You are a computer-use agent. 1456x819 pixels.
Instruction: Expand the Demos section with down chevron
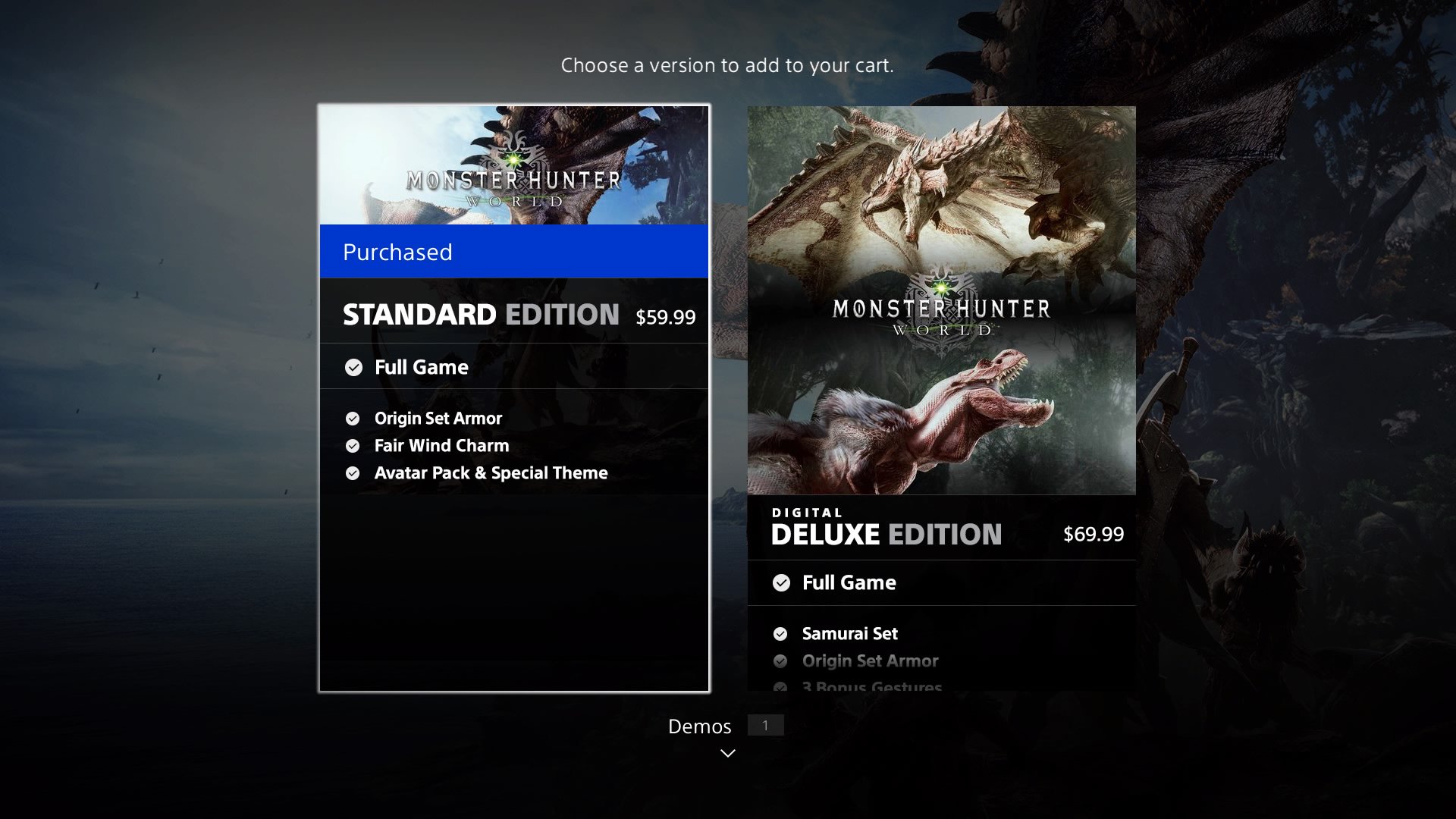728,753
